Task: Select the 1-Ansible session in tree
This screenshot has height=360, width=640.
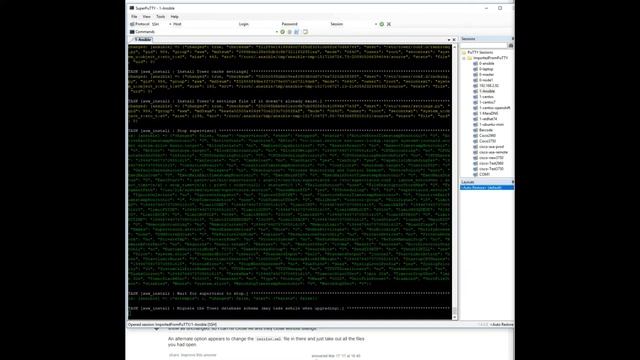Action: tap(487, 91)
